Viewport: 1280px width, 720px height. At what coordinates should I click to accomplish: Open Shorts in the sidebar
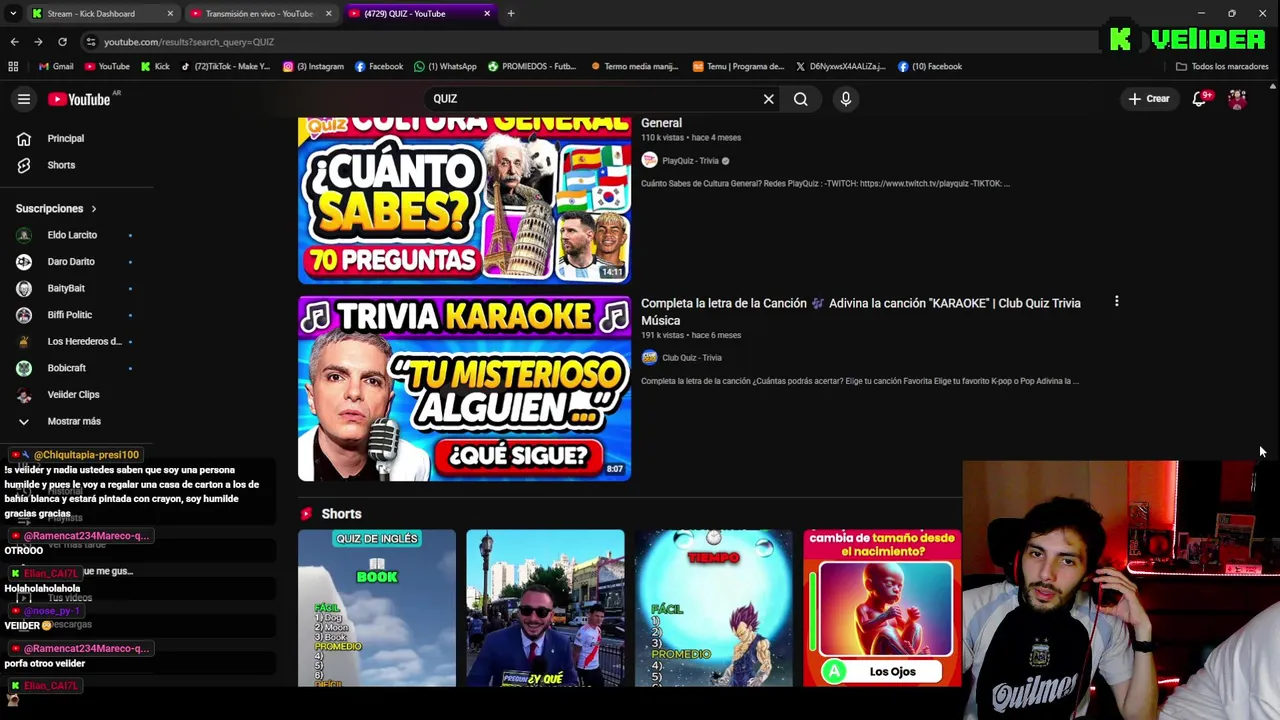[61, 165]
